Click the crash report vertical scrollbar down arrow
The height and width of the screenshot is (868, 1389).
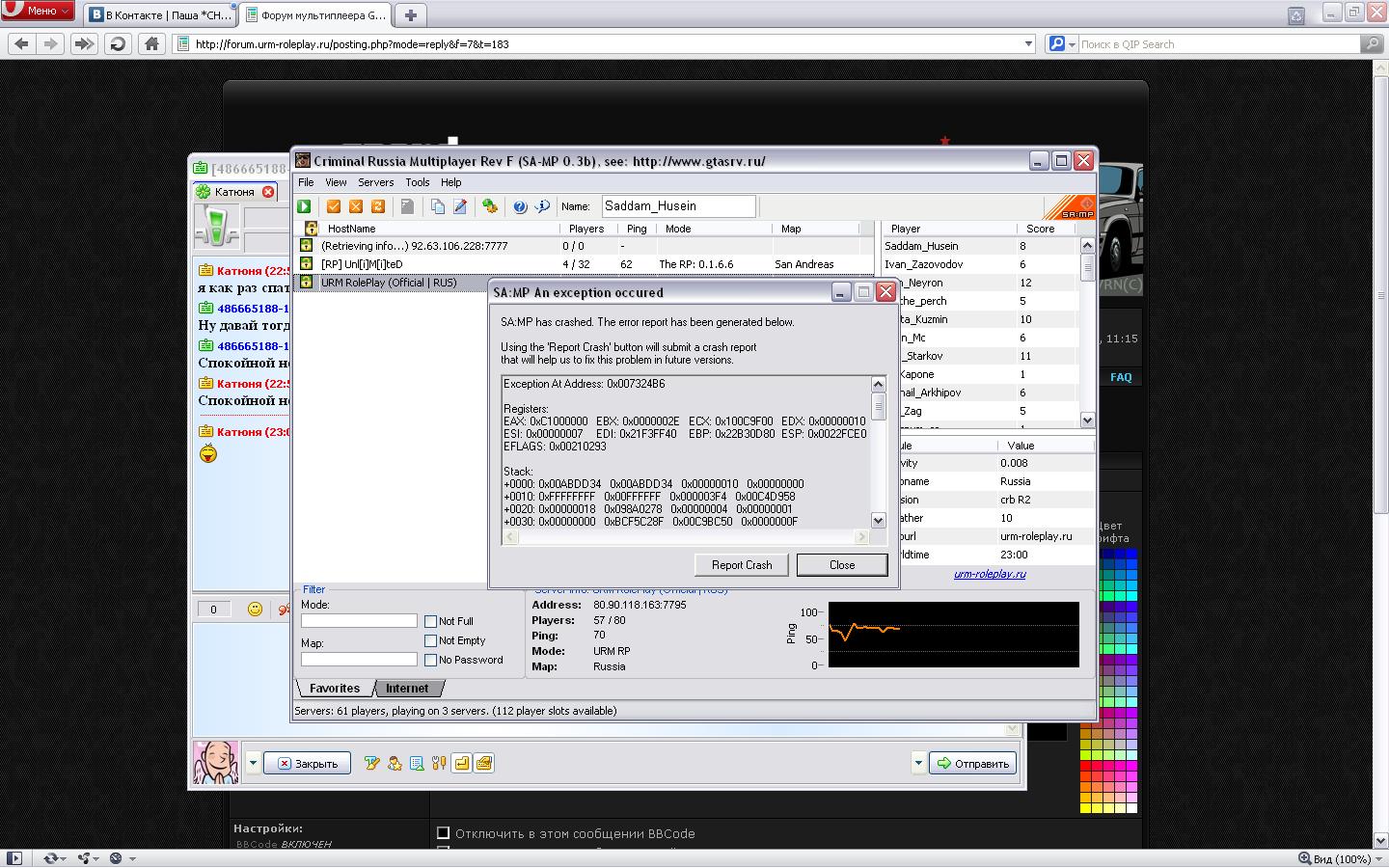(x=878, y=520)
